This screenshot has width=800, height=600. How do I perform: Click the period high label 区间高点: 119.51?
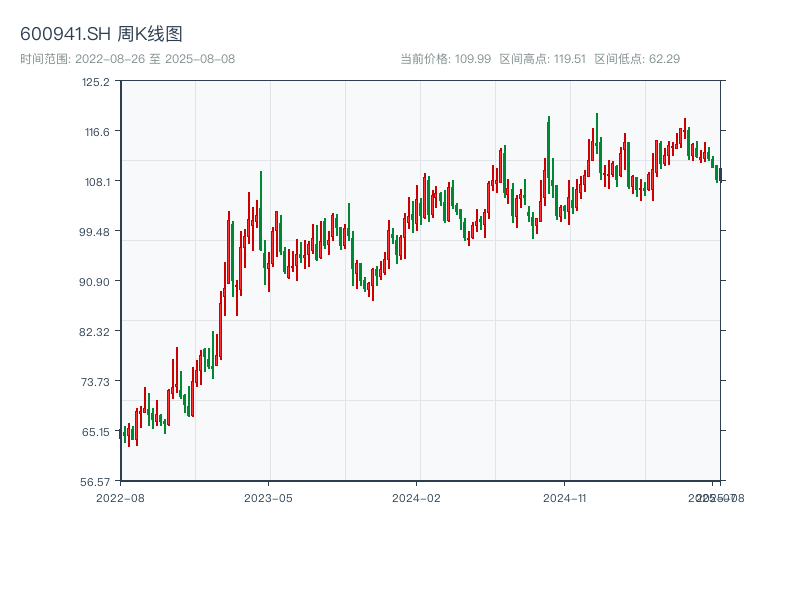point(542,59)
